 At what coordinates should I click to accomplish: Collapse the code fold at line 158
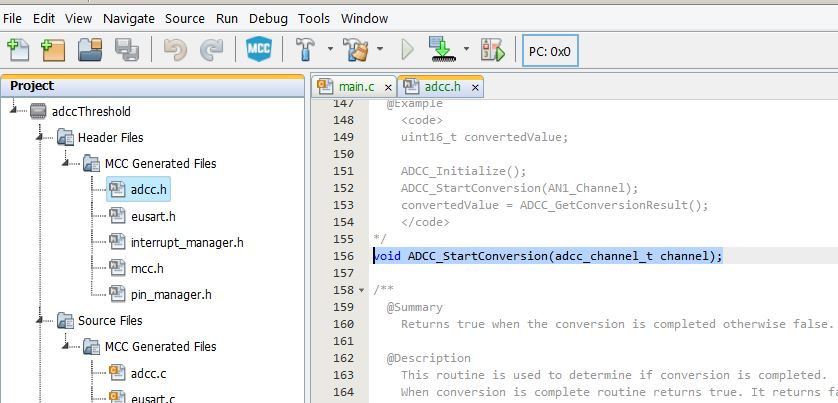[x=361, y=290]
